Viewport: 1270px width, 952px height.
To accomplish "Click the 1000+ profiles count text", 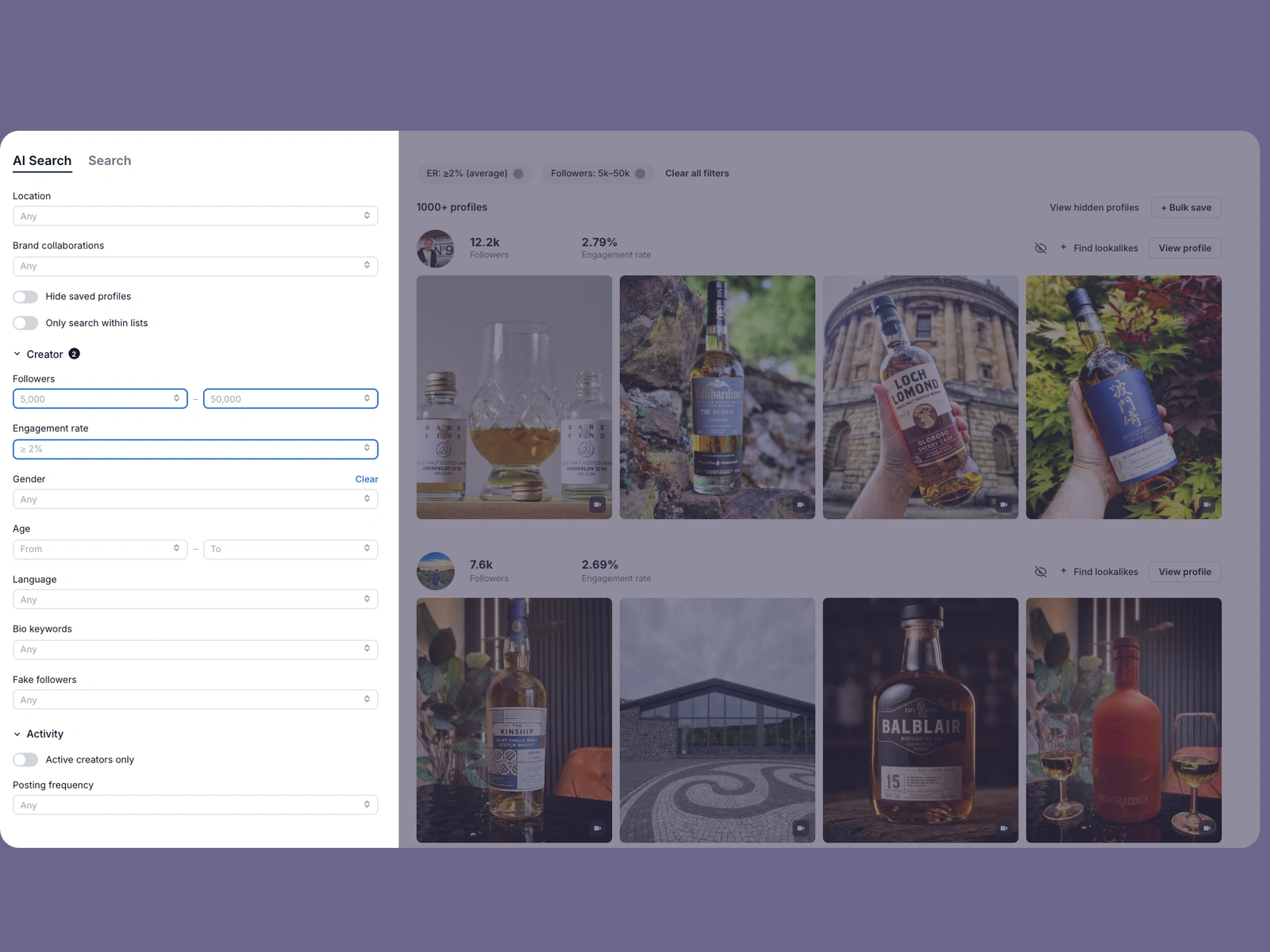I will (452, 207).
